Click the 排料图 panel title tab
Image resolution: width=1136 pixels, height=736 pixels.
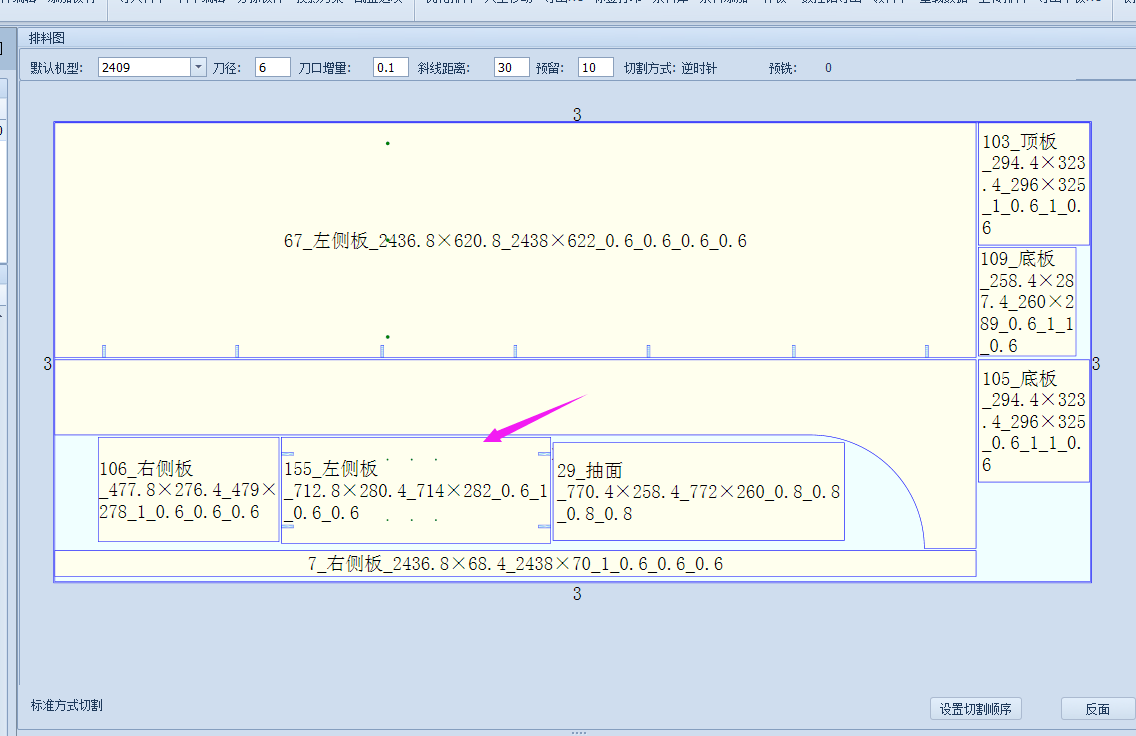tap(46, 38)
